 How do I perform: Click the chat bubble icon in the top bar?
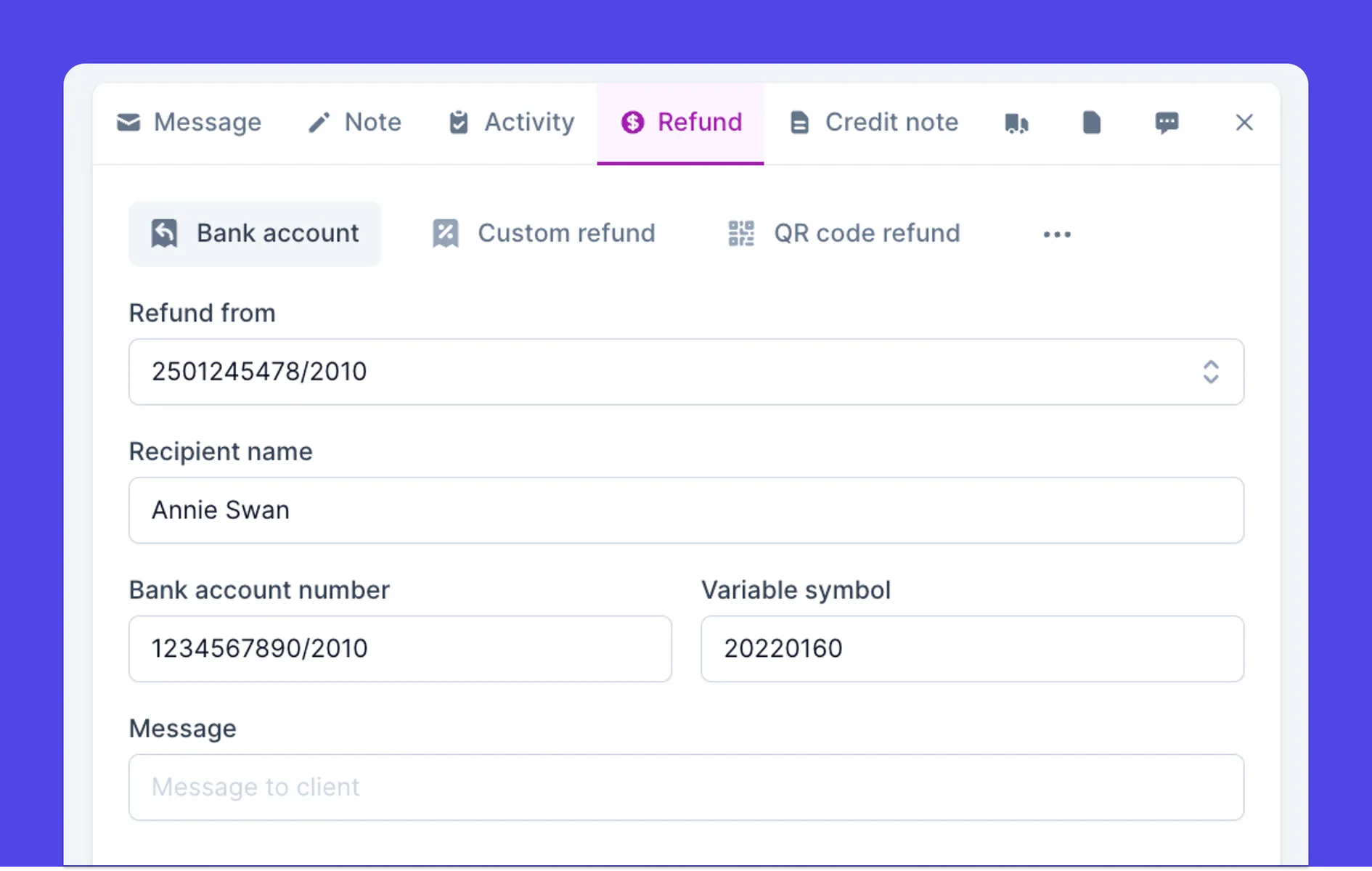1167,122
